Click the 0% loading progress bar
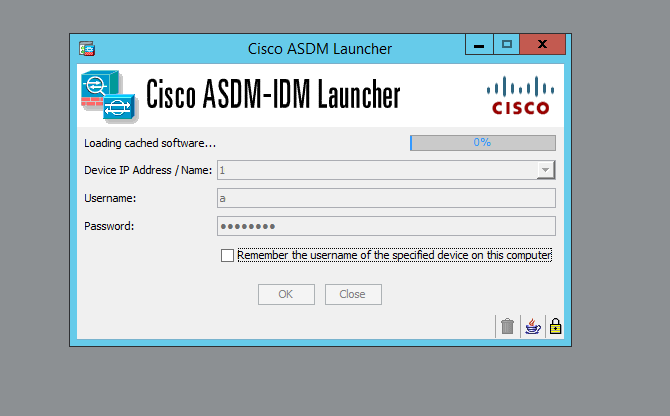The image size is (670, 416). tap(483, 143)
